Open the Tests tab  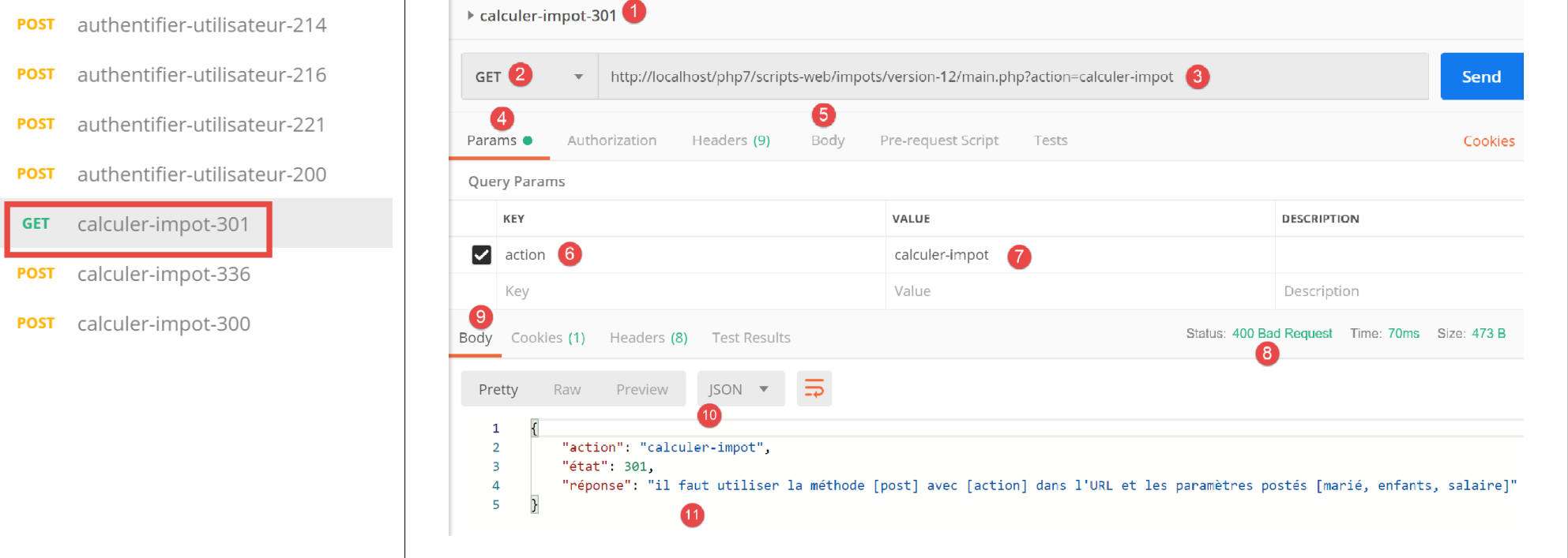1050,140
